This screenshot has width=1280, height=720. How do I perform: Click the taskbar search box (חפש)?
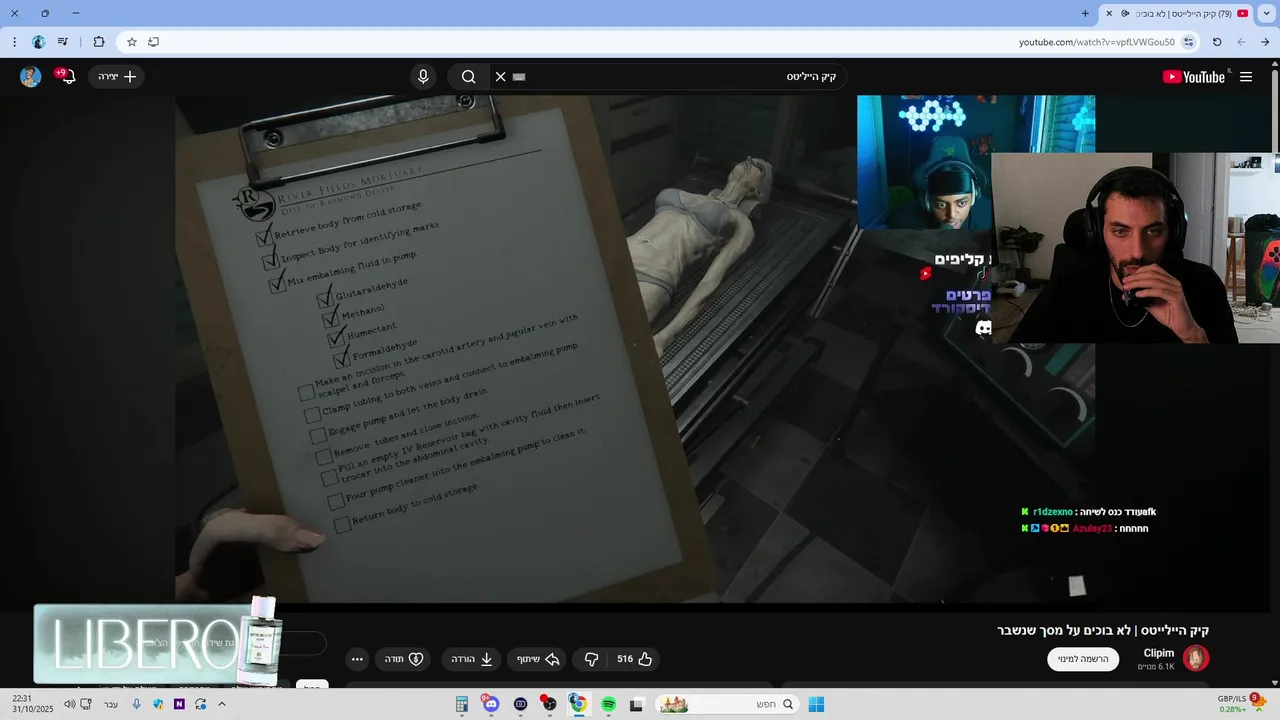coord(726,704)
